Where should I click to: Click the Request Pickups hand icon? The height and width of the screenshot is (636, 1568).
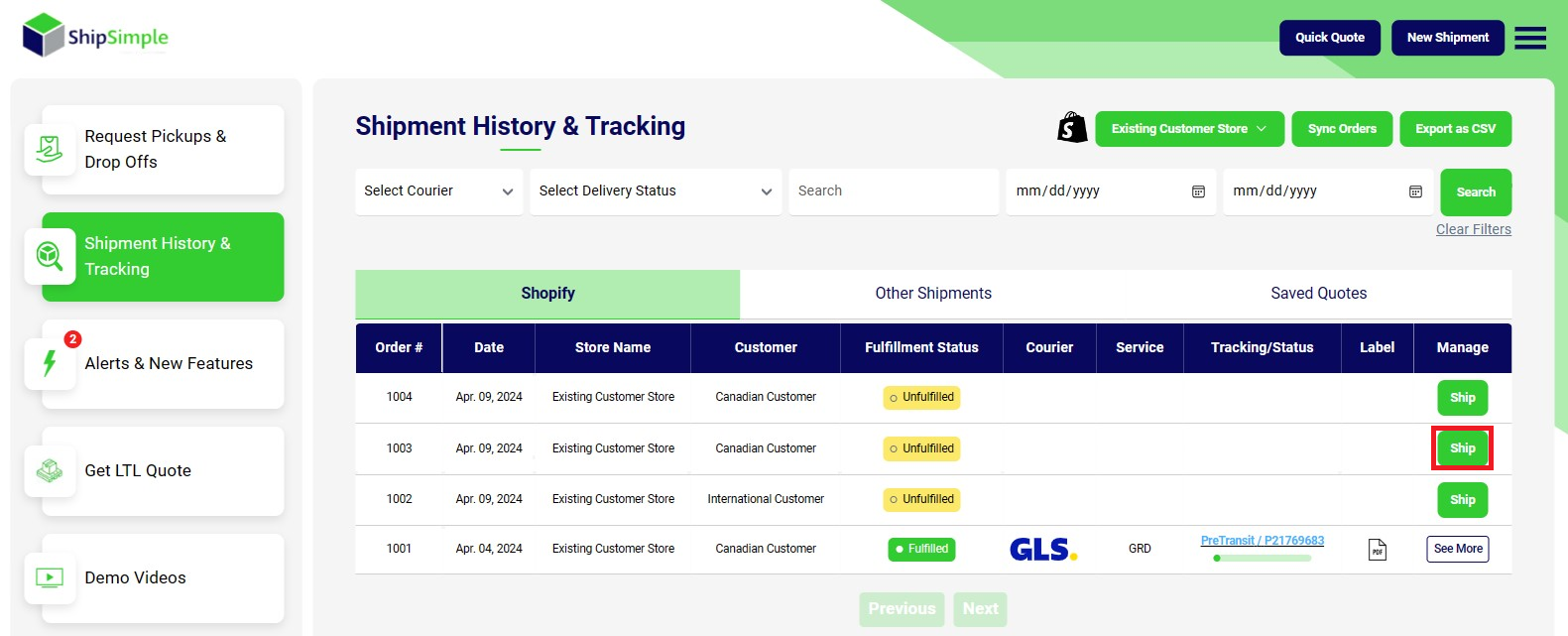click(x=50, y=150)
